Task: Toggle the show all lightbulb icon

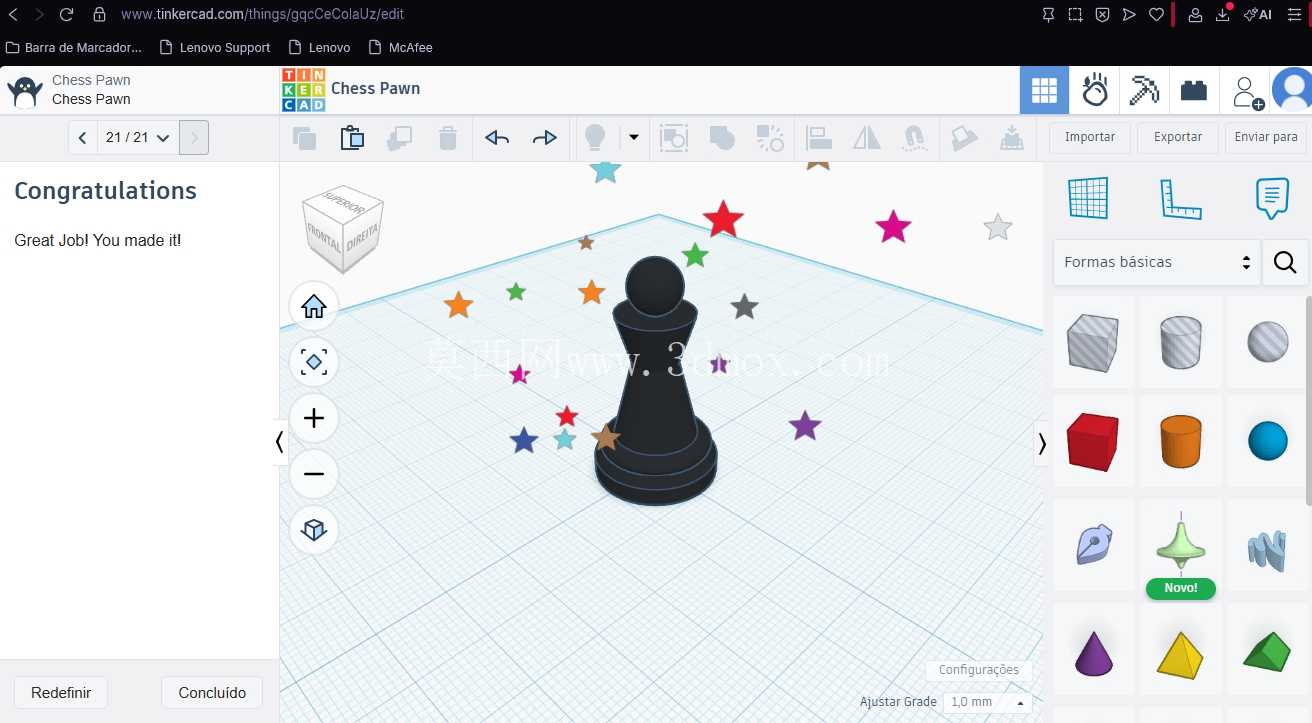Action: tap(595, 138)
